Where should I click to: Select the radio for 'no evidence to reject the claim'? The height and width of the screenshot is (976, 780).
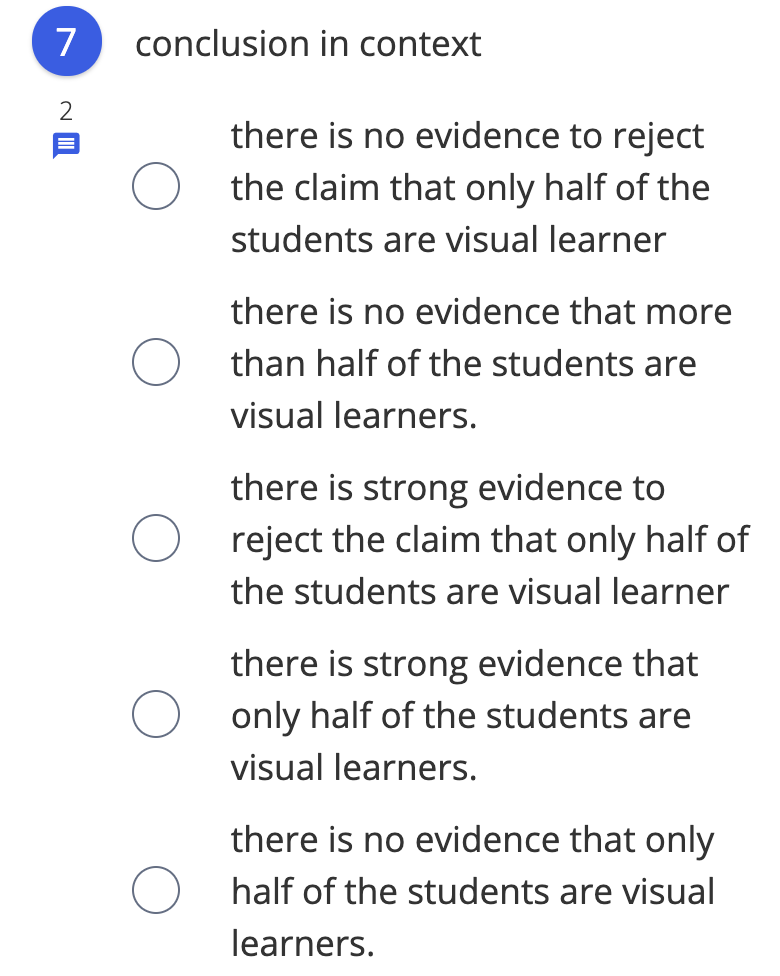156,186
